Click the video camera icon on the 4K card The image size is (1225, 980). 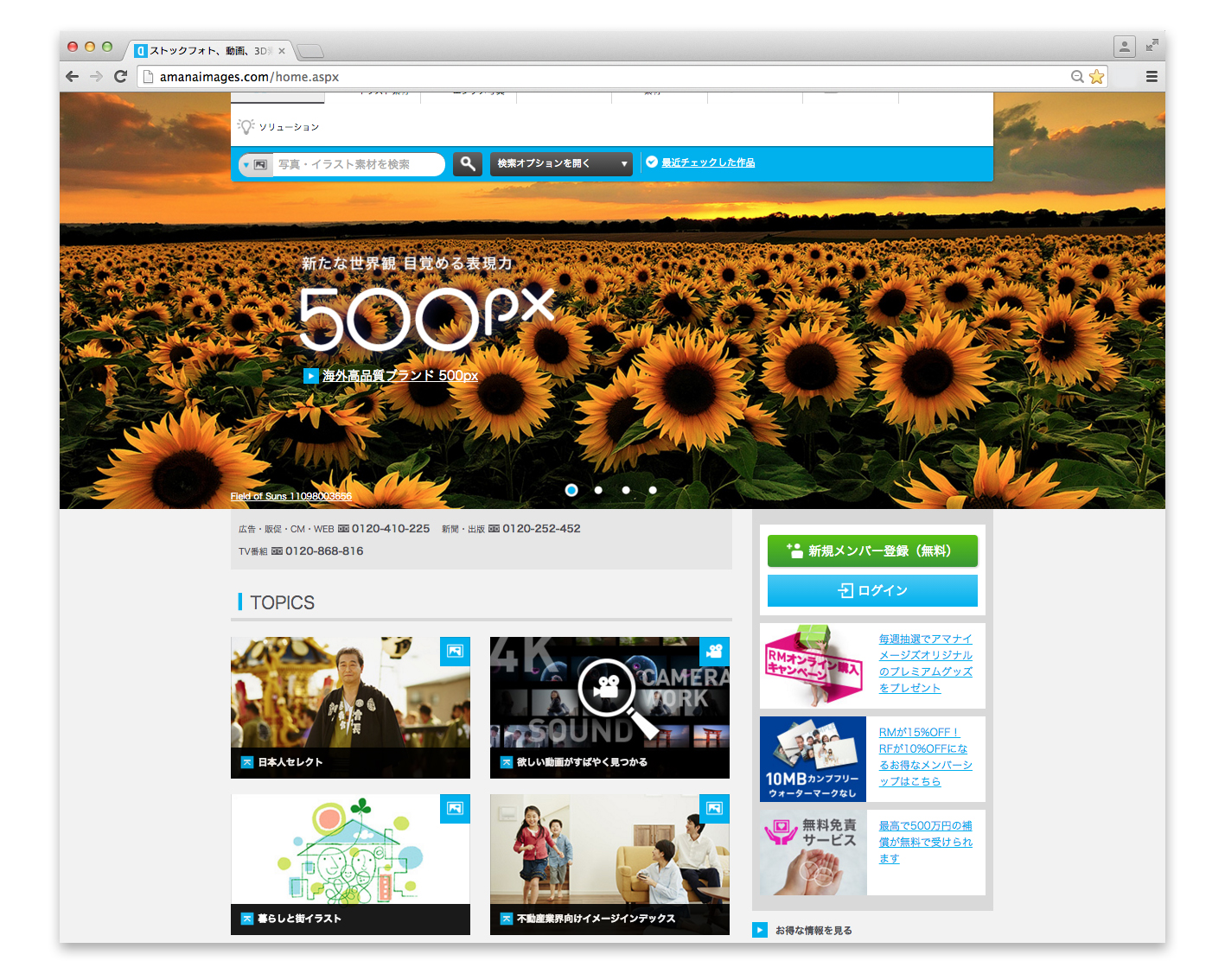point(714,652)
